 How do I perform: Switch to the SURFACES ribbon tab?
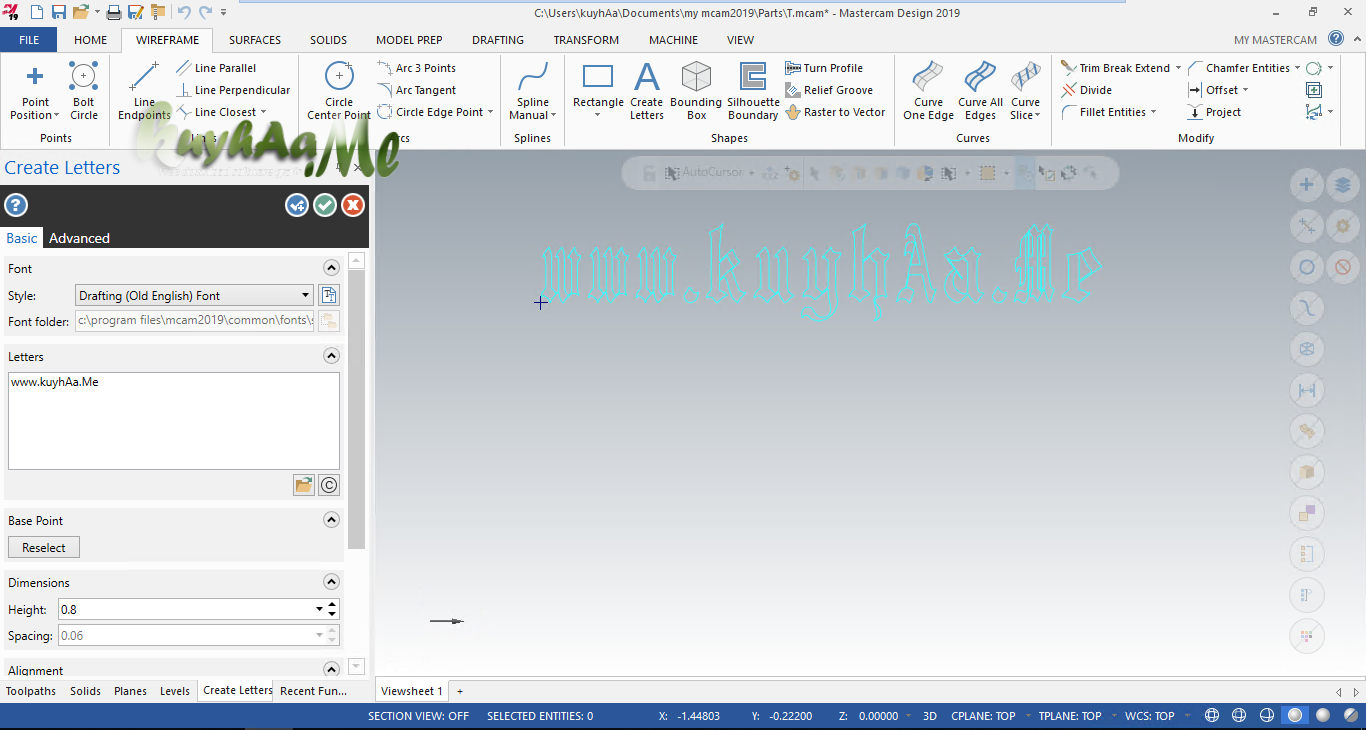tap(255, 40)
